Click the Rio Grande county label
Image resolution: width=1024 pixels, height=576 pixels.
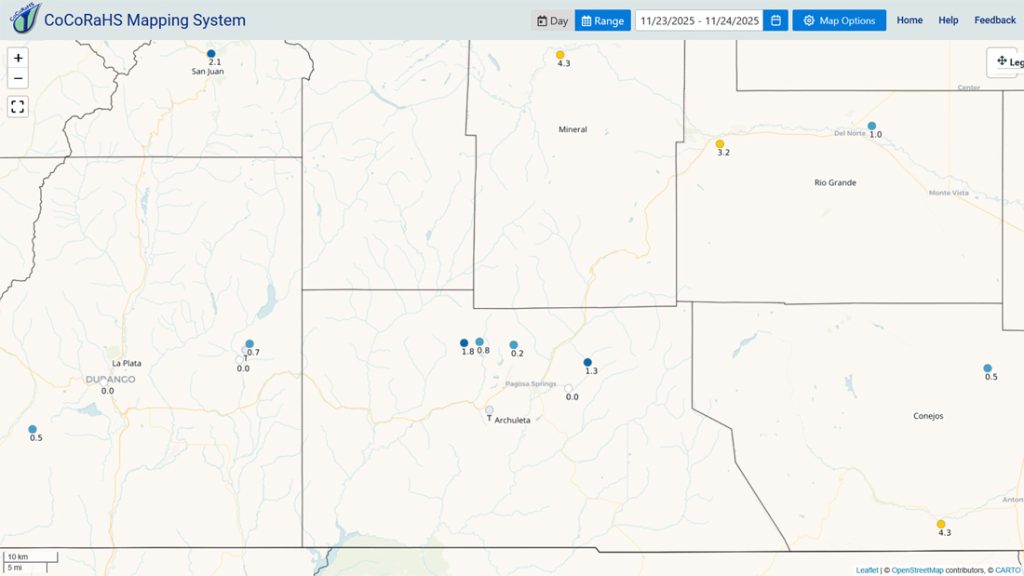(835, 182)
